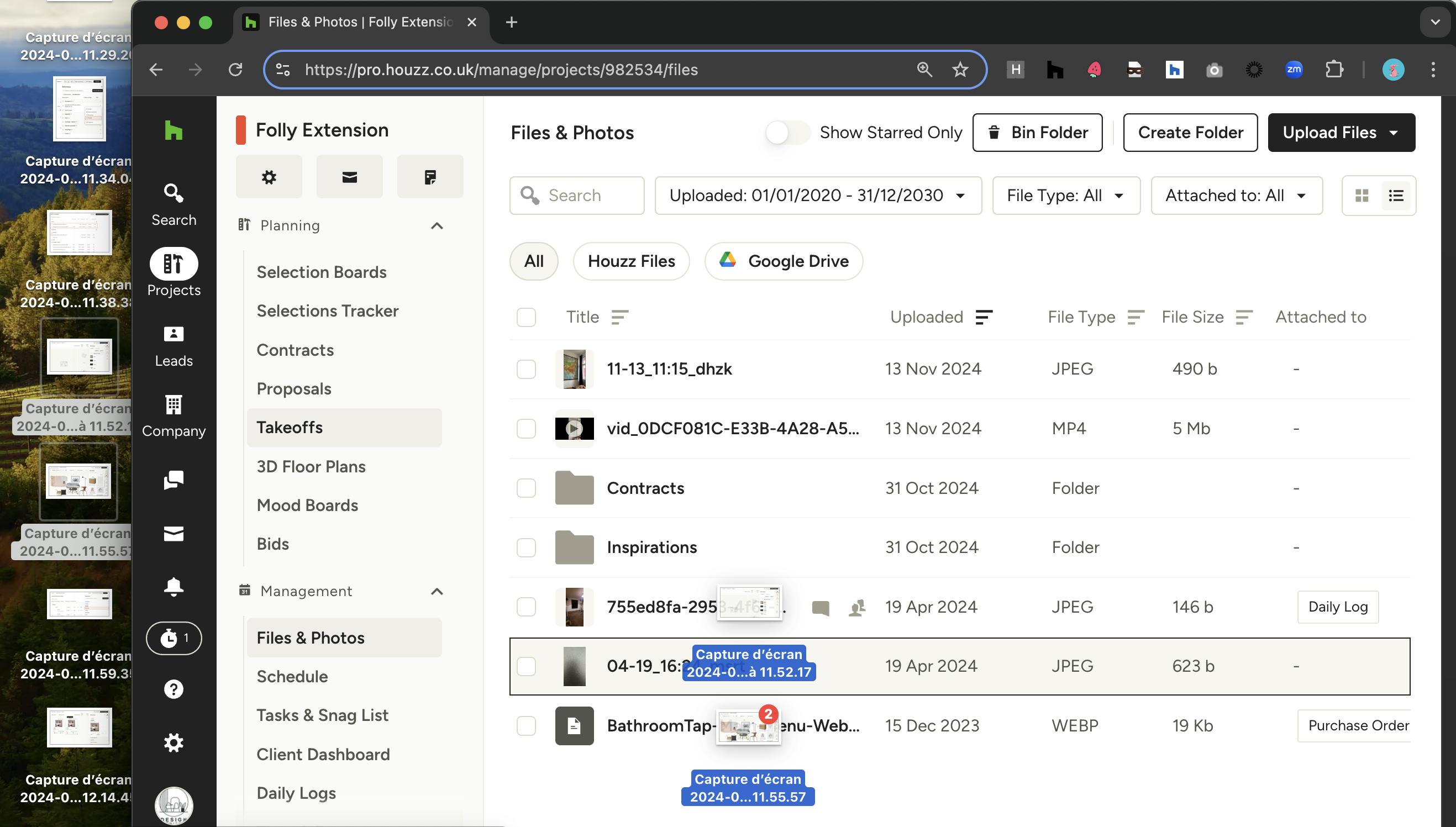Open the time tracking icon with badge
Viewport: 1456px width, 827px height.
174,638
